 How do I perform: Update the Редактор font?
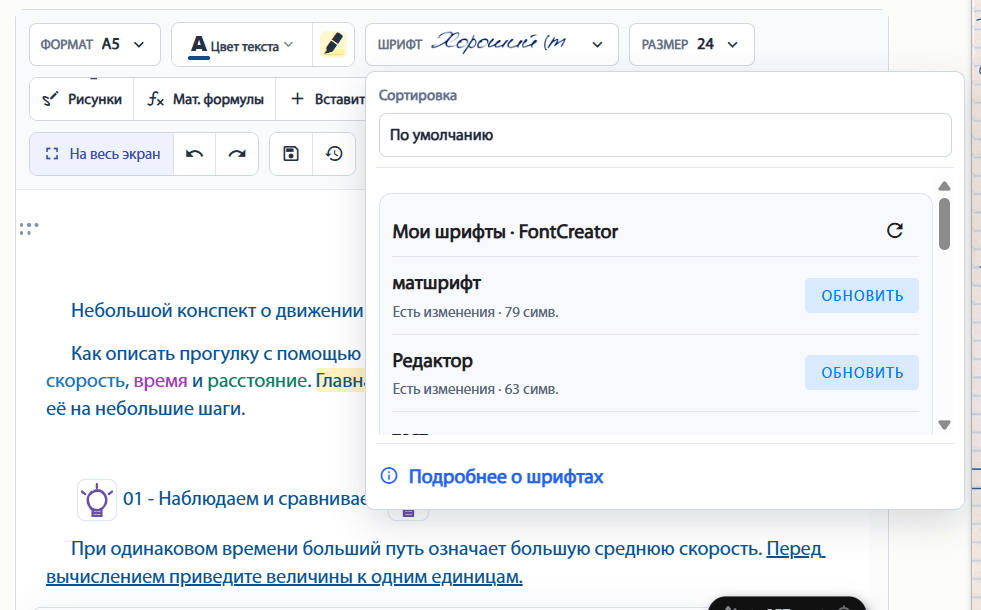tap(862, 372)
